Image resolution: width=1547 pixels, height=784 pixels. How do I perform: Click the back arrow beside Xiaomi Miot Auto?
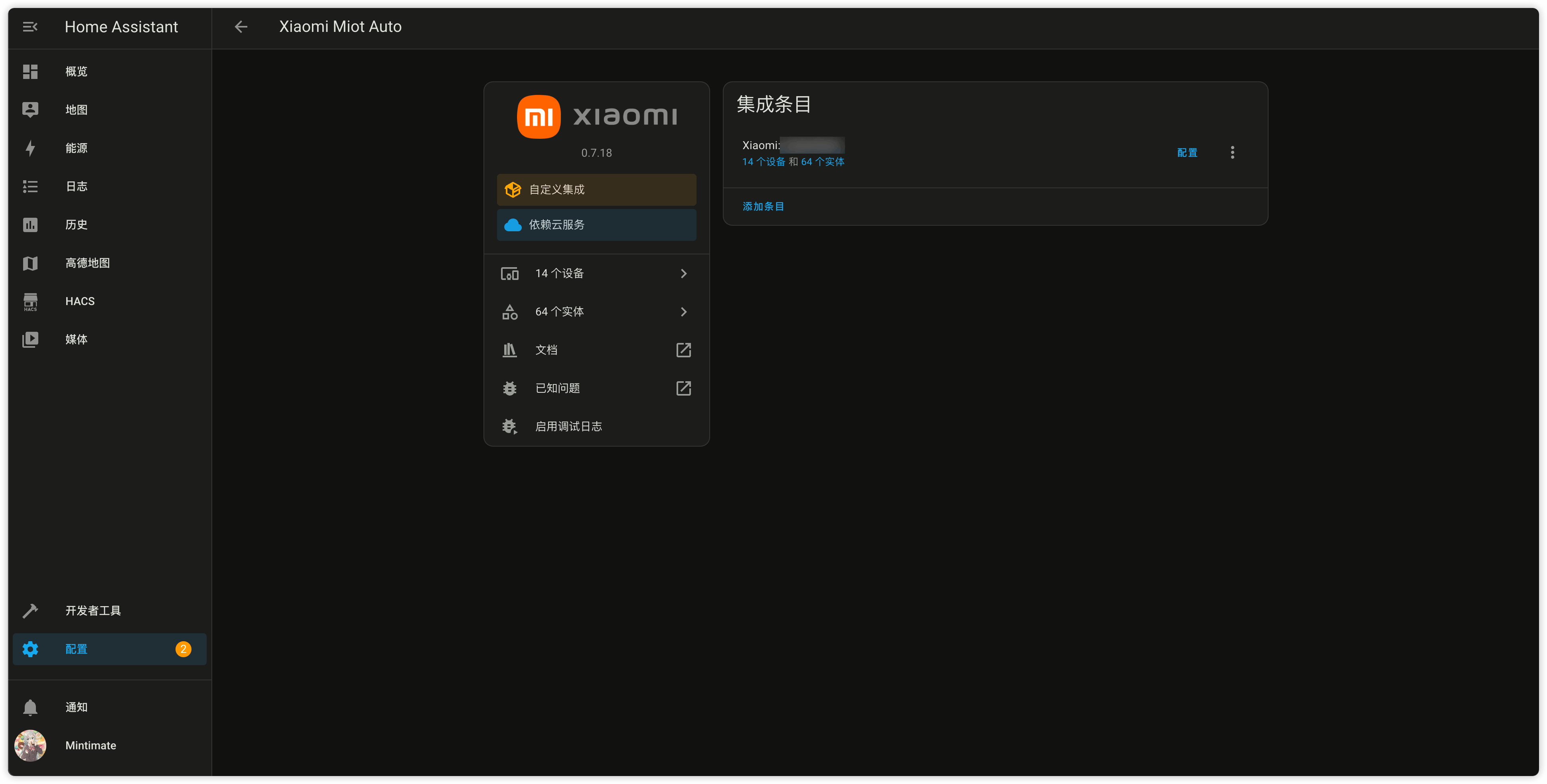pos(241,26)
